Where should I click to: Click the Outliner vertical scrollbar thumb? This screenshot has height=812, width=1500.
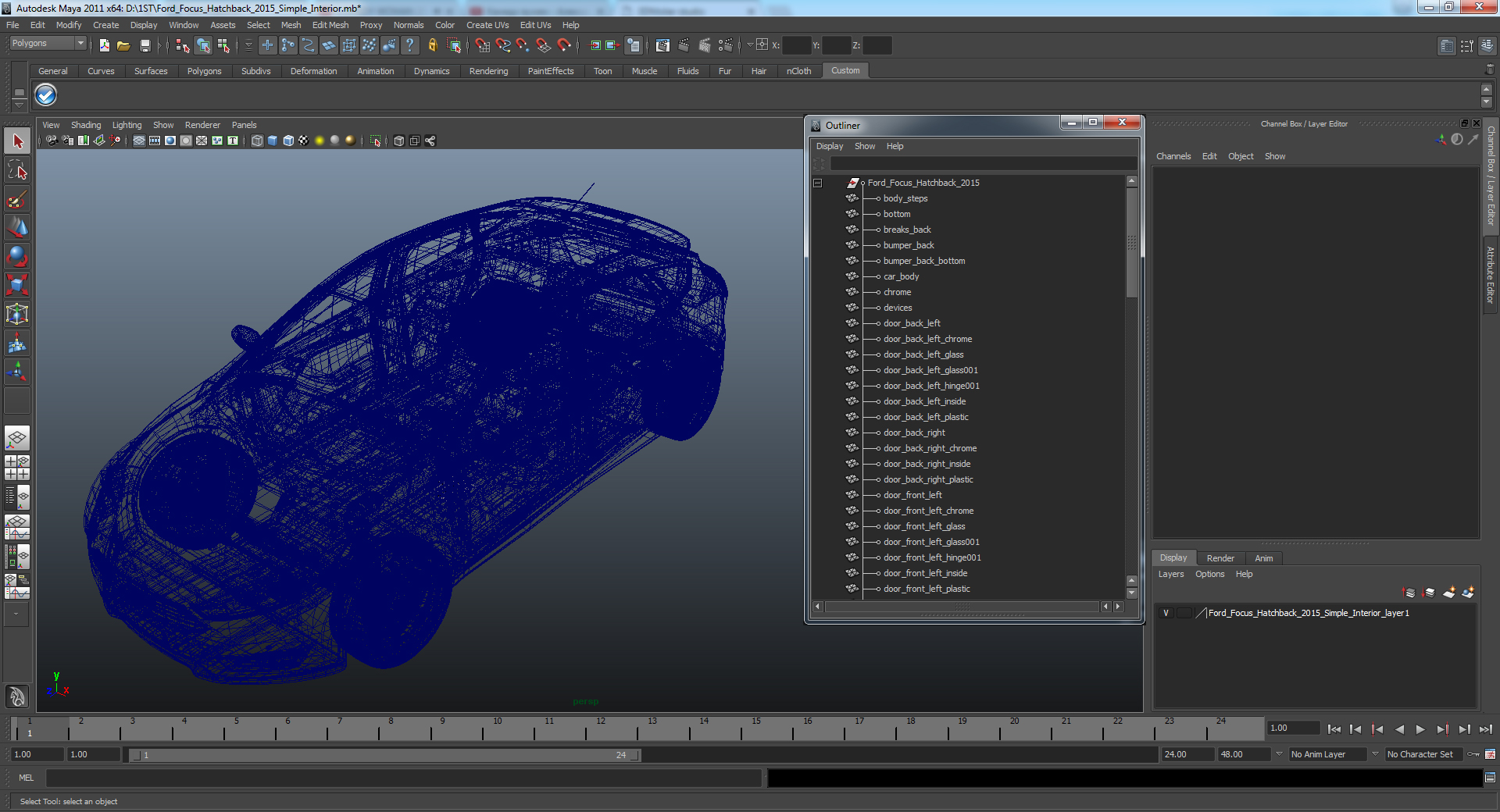tap(1131, 243)
